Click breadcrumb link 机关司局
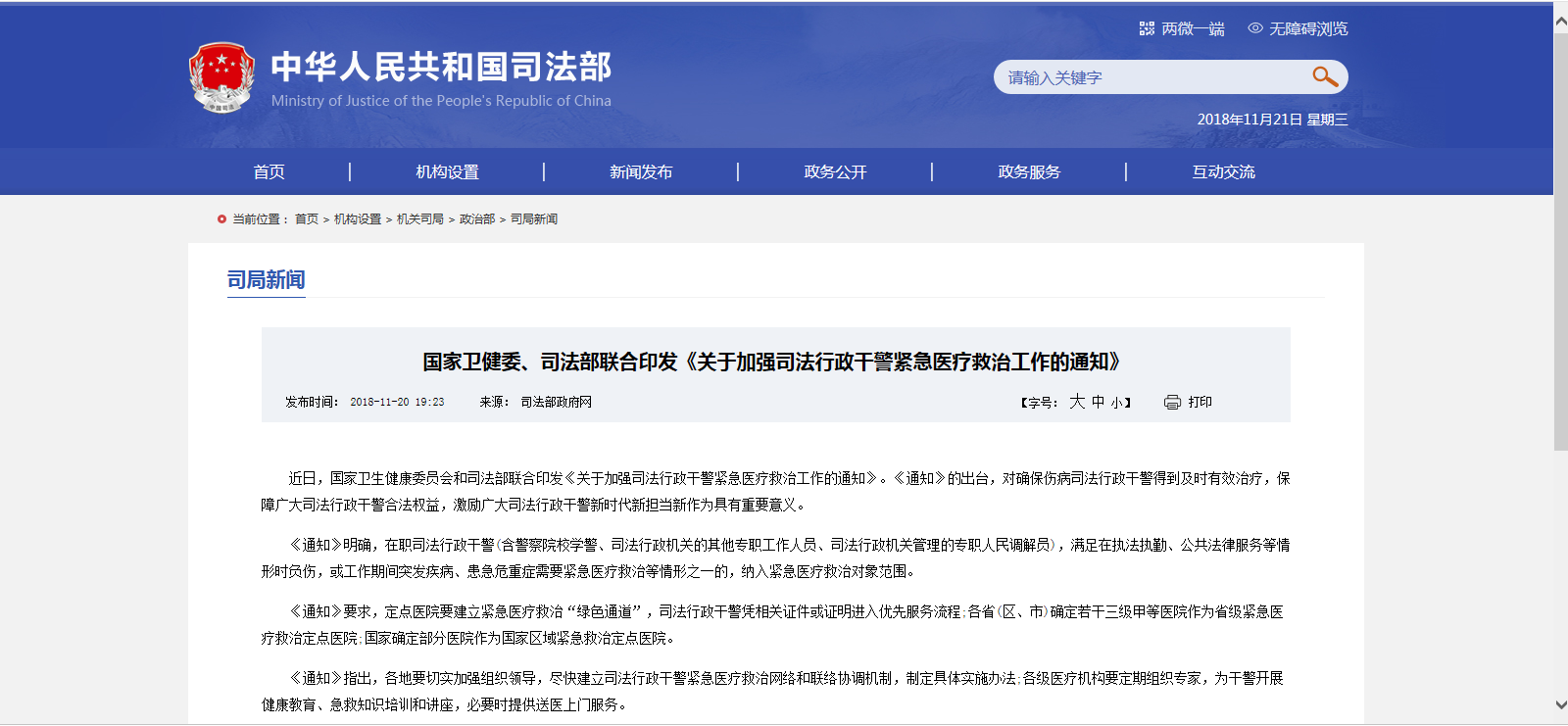 [x=420, y=219]
